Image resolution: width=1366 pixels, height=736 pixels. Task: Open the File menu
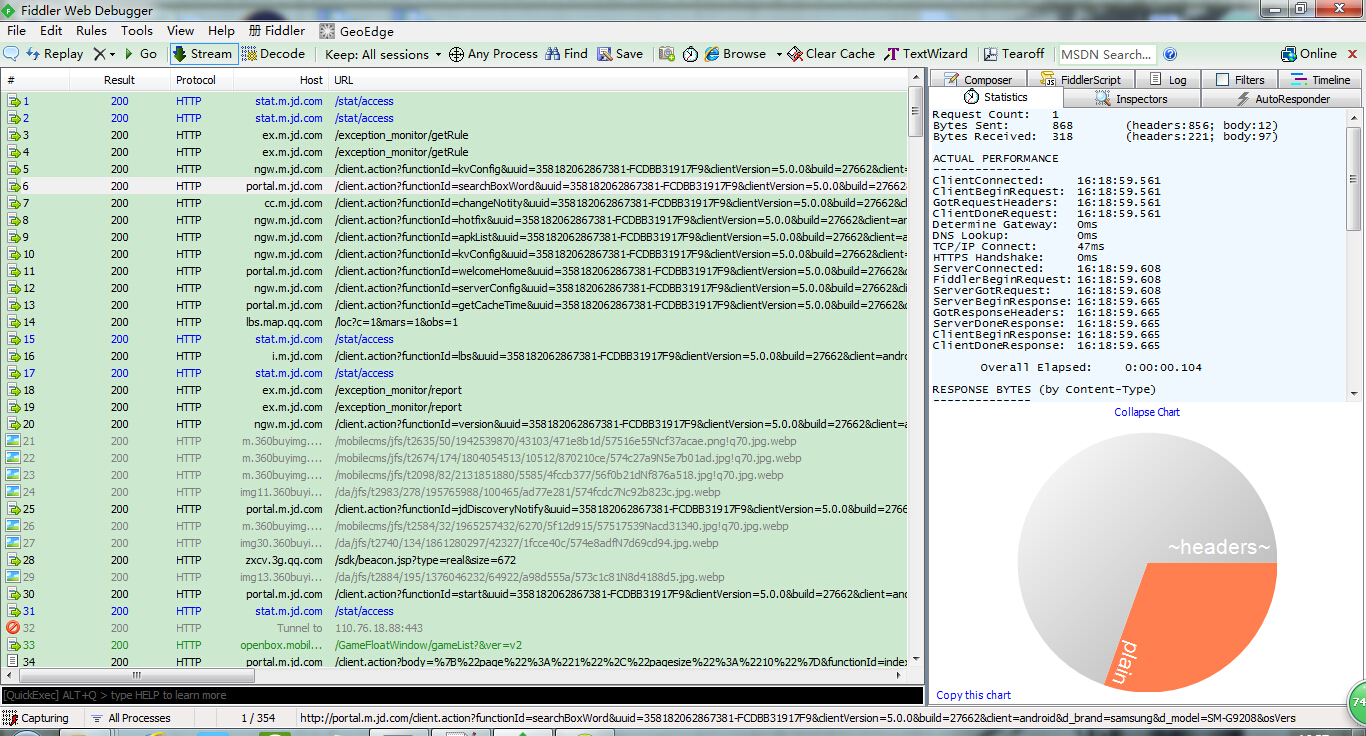tap(17, 31)
